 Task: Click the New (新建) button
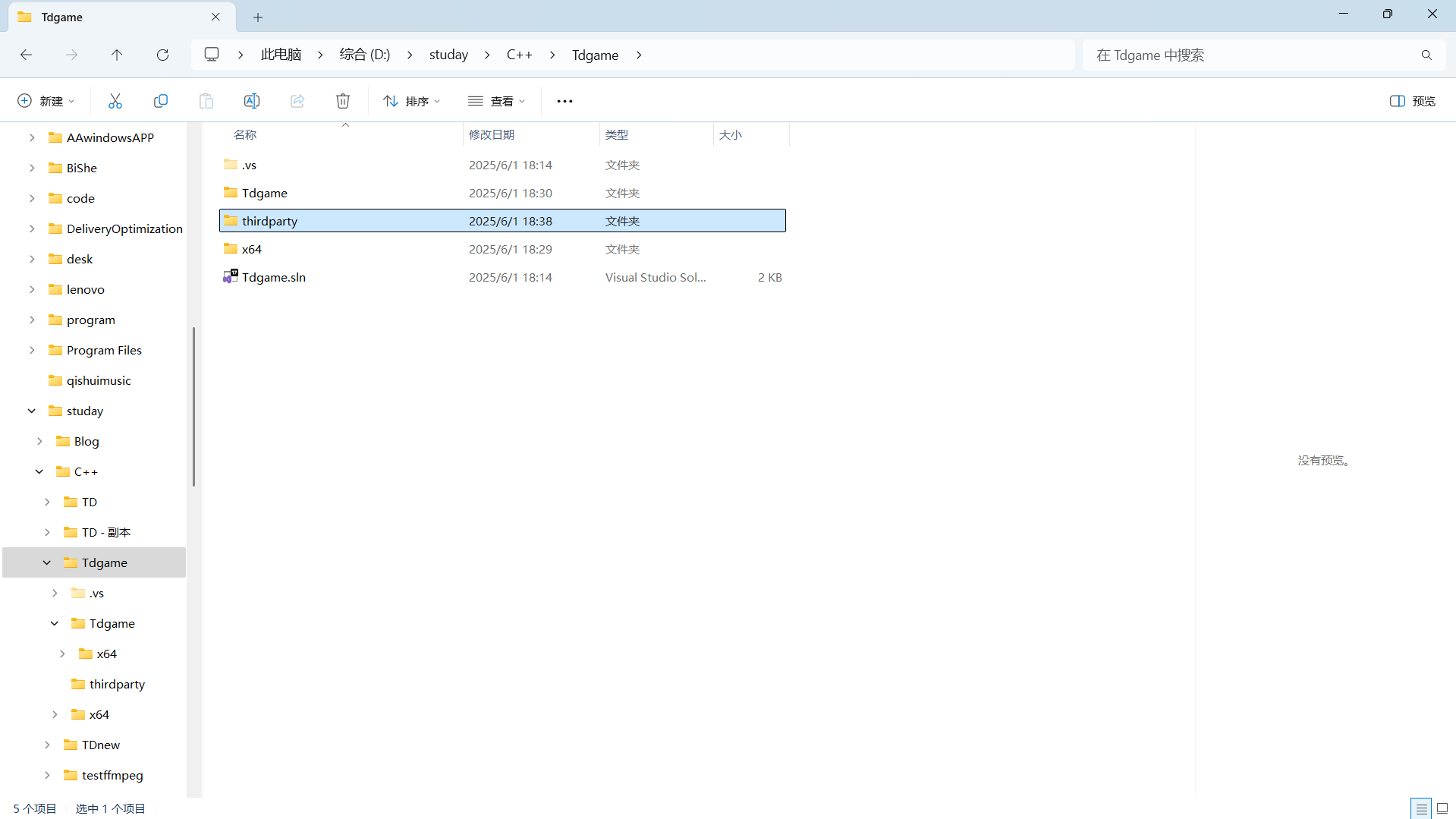point(46,101)
